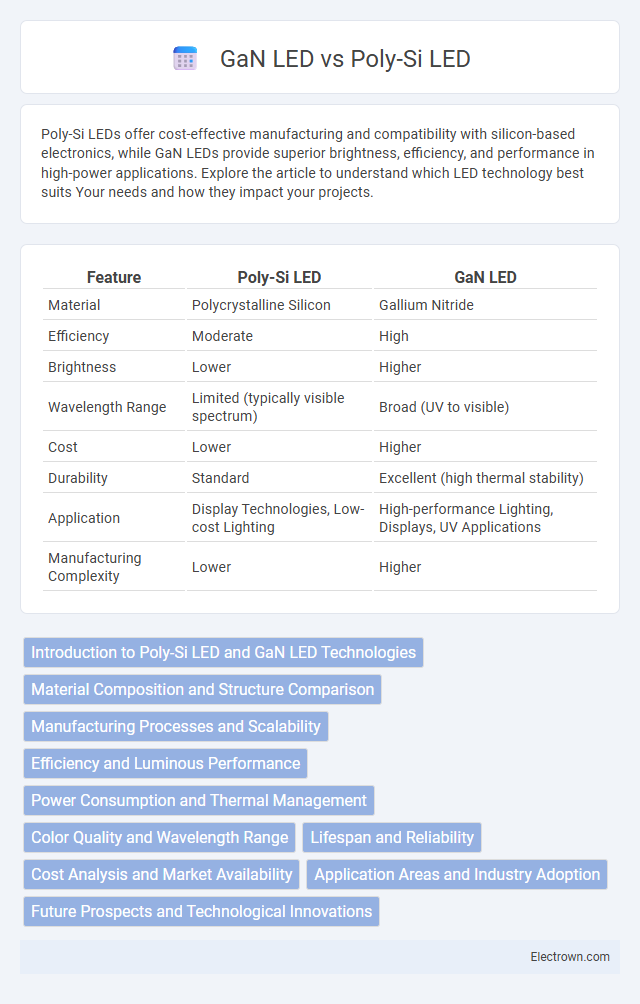Open Material Composition and Structure Comparison link
The image size is (640, 1004).
tap(202, 690)
